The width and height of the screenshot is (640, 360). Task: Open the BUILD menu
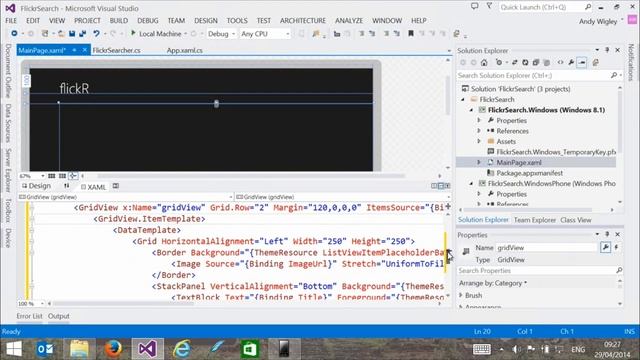point(118,20)
